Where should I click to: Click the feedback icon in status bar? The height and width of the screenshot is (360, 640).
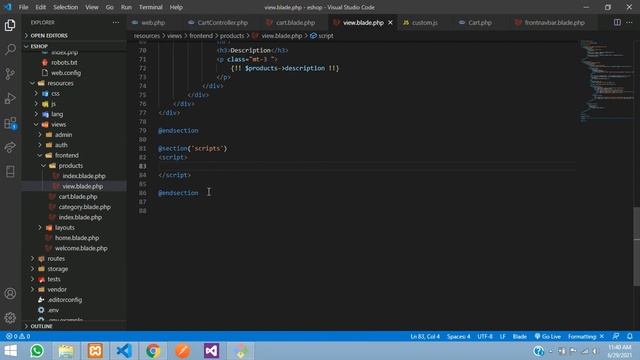click(x=616, y=336)
